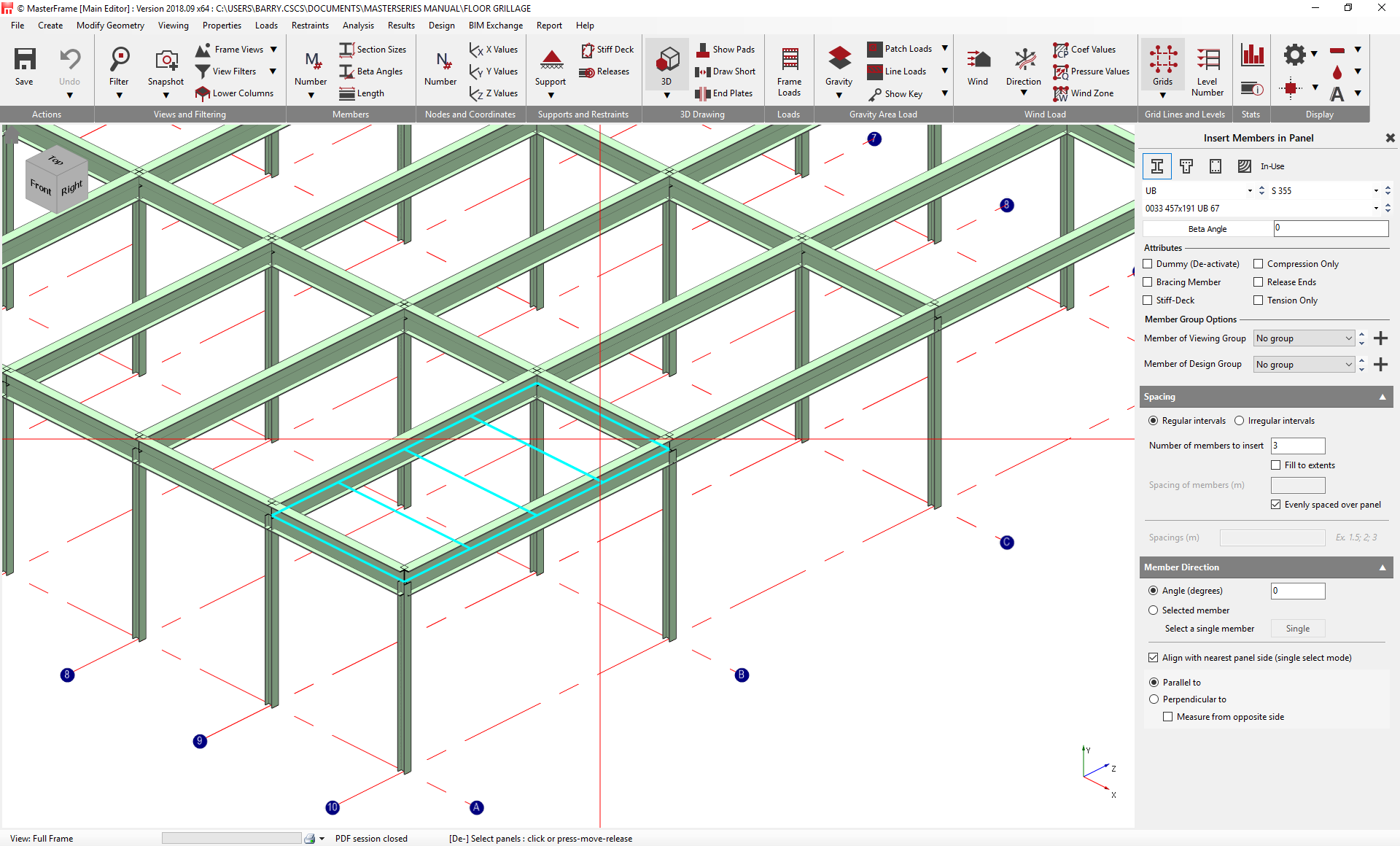Click wind Direction icon
This screenshot has width=1400, height=846.
click(x=1024, y=60)
